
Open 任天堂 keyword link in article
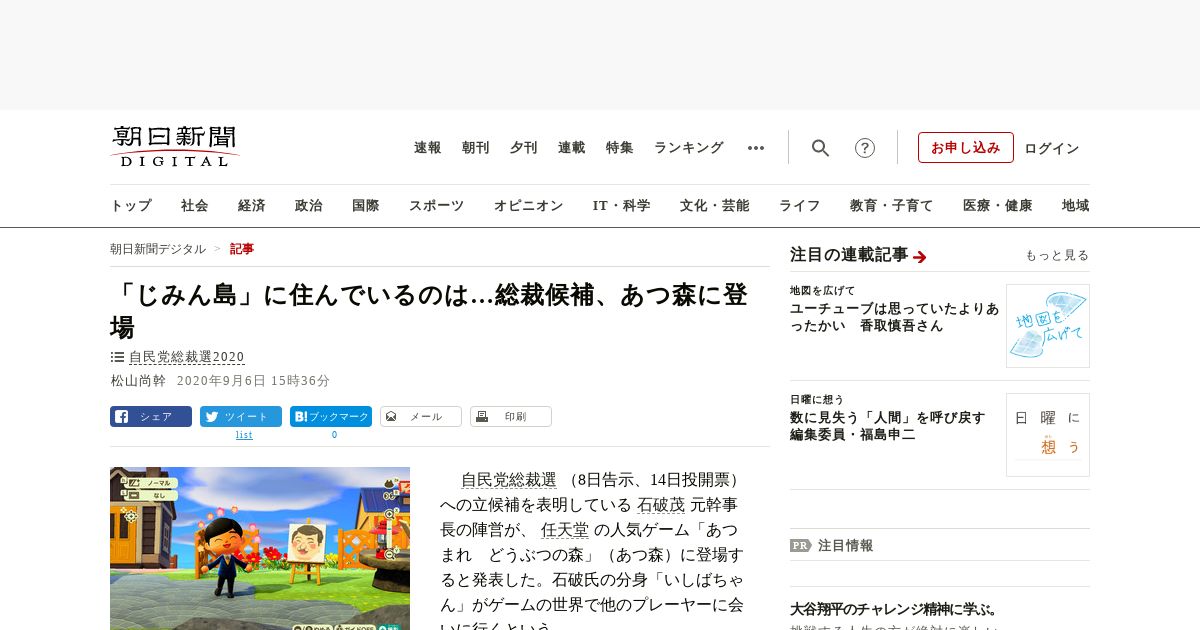click(565, 530)
